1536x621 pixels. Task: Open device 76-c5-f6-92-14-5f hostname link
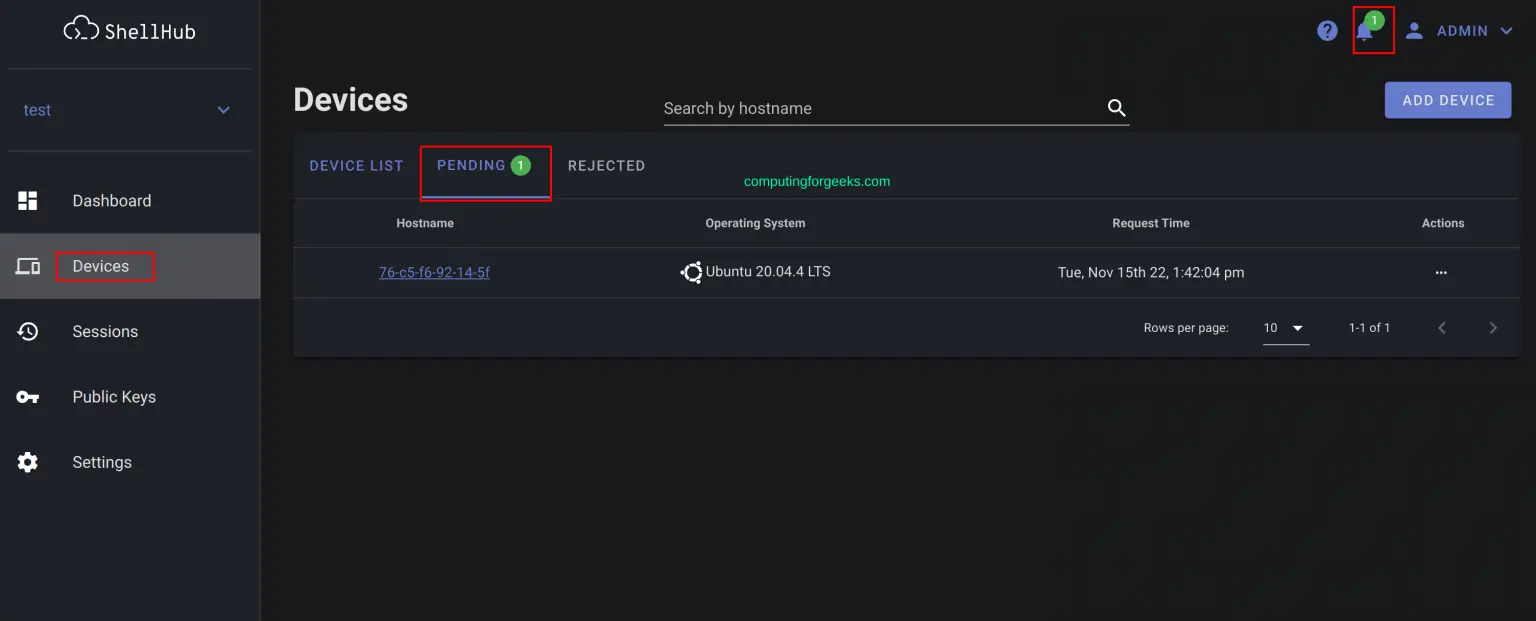(434, 272)
